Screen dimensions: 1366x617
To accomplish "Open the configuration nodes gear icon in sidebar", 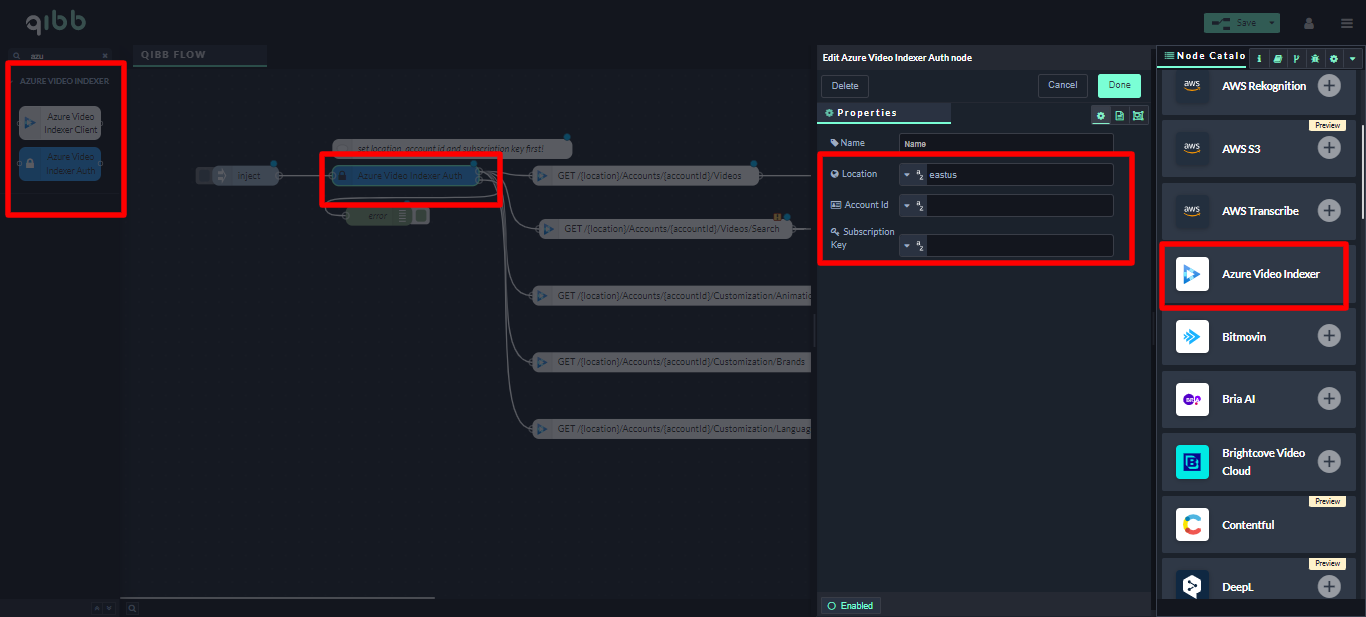I will click(x=1333, y=59).
